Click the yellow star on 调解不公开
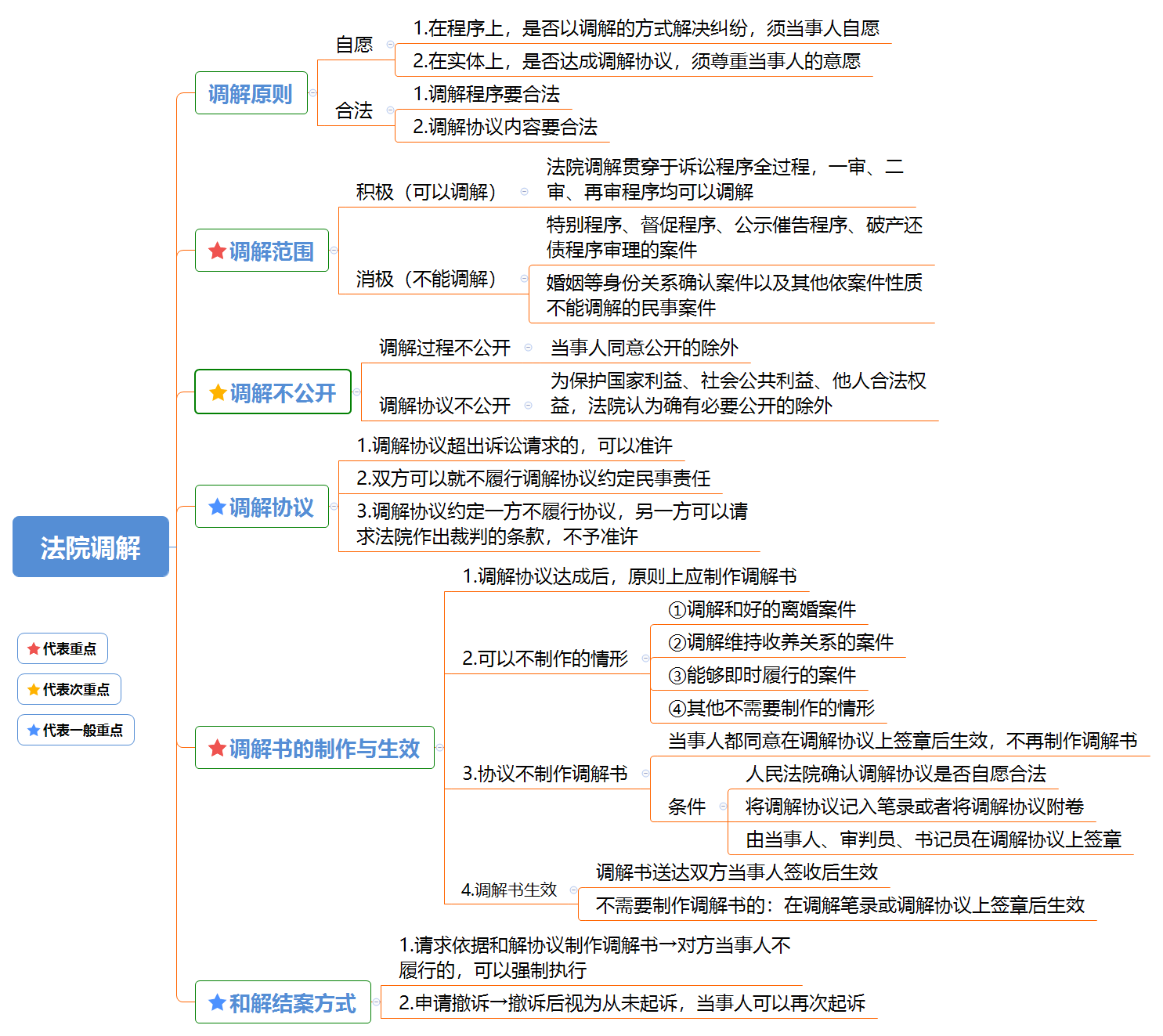1163x1036 pixels. (218, 392)
